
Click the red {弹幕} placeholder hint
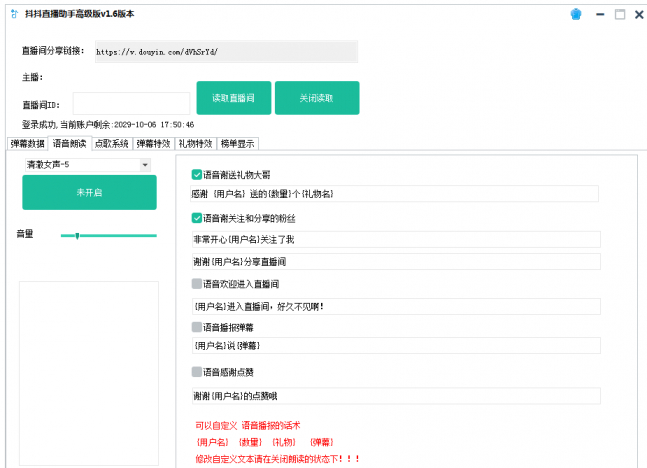(x=321, y=442)
